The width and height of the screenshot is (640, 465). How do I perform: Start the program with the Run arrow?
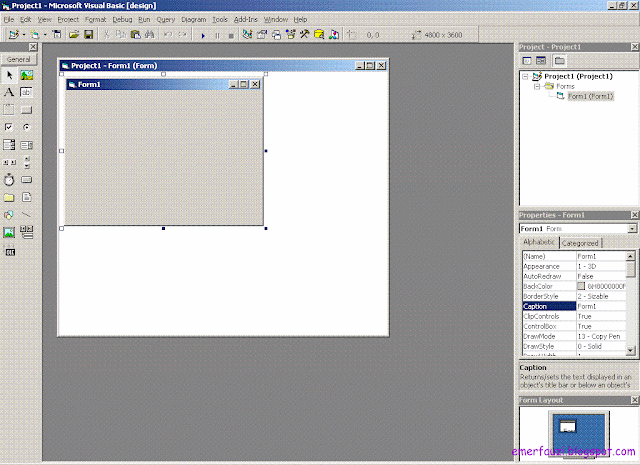[203, 36]
